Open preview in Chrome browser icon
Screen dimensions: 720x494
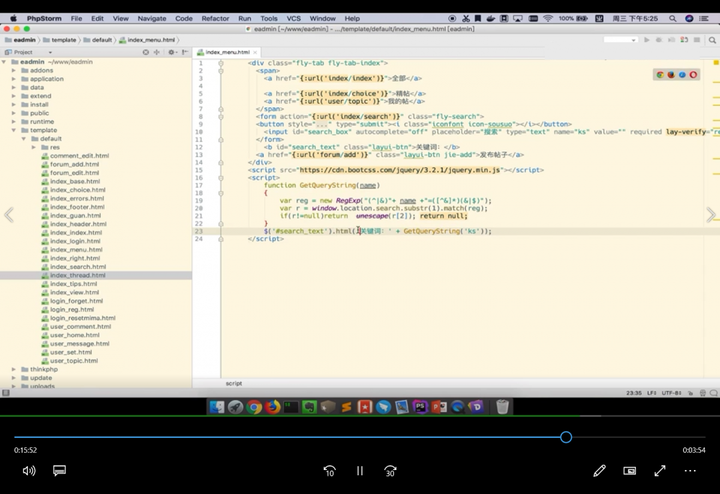tap(660, 75)
